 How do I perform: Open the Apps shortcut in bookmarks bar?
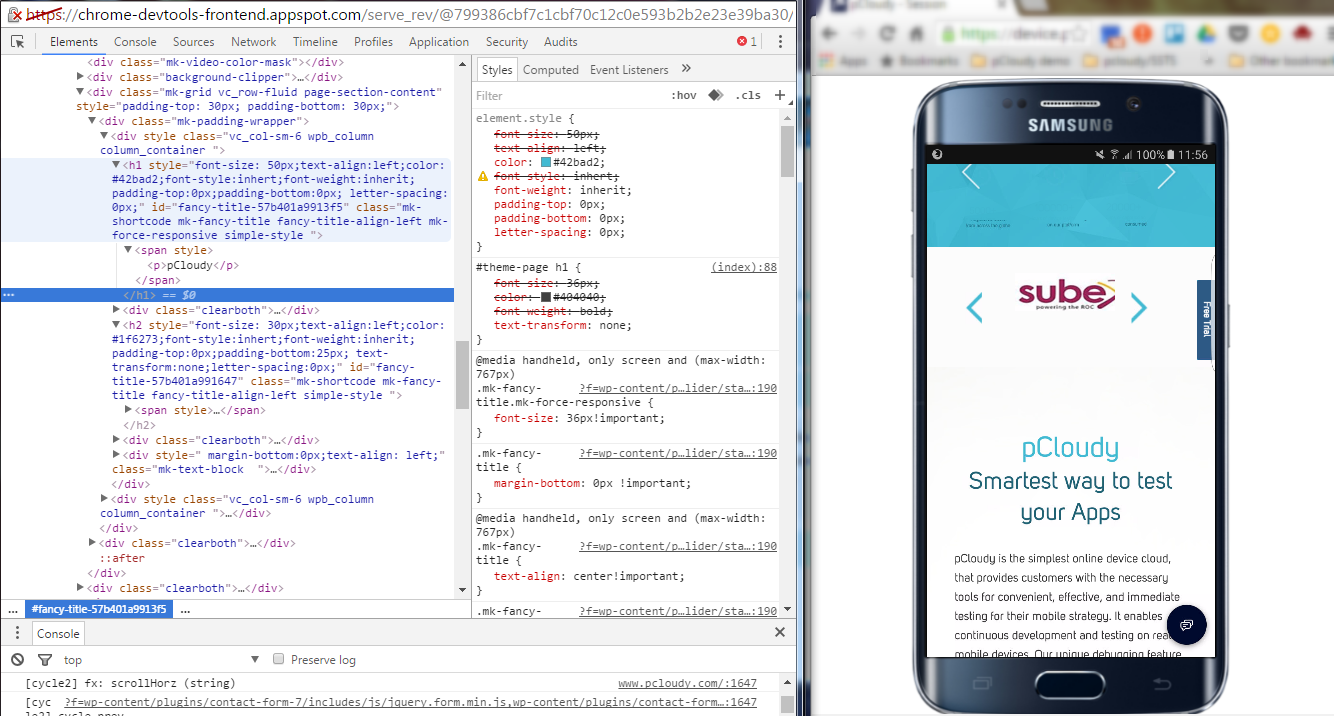(844, 61)
